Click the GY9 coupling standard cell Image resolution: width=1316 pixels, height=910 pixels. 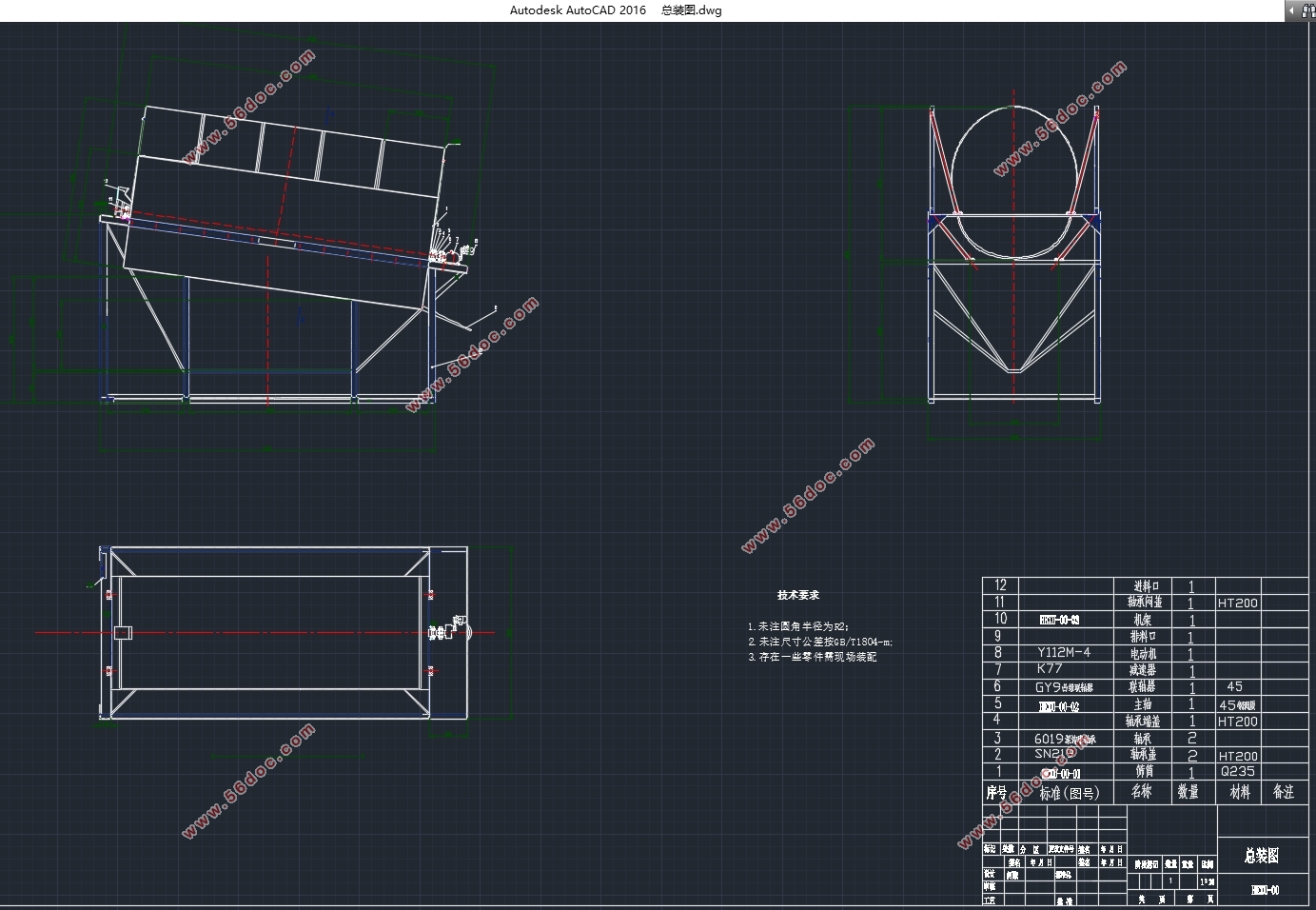(1064, 687)
